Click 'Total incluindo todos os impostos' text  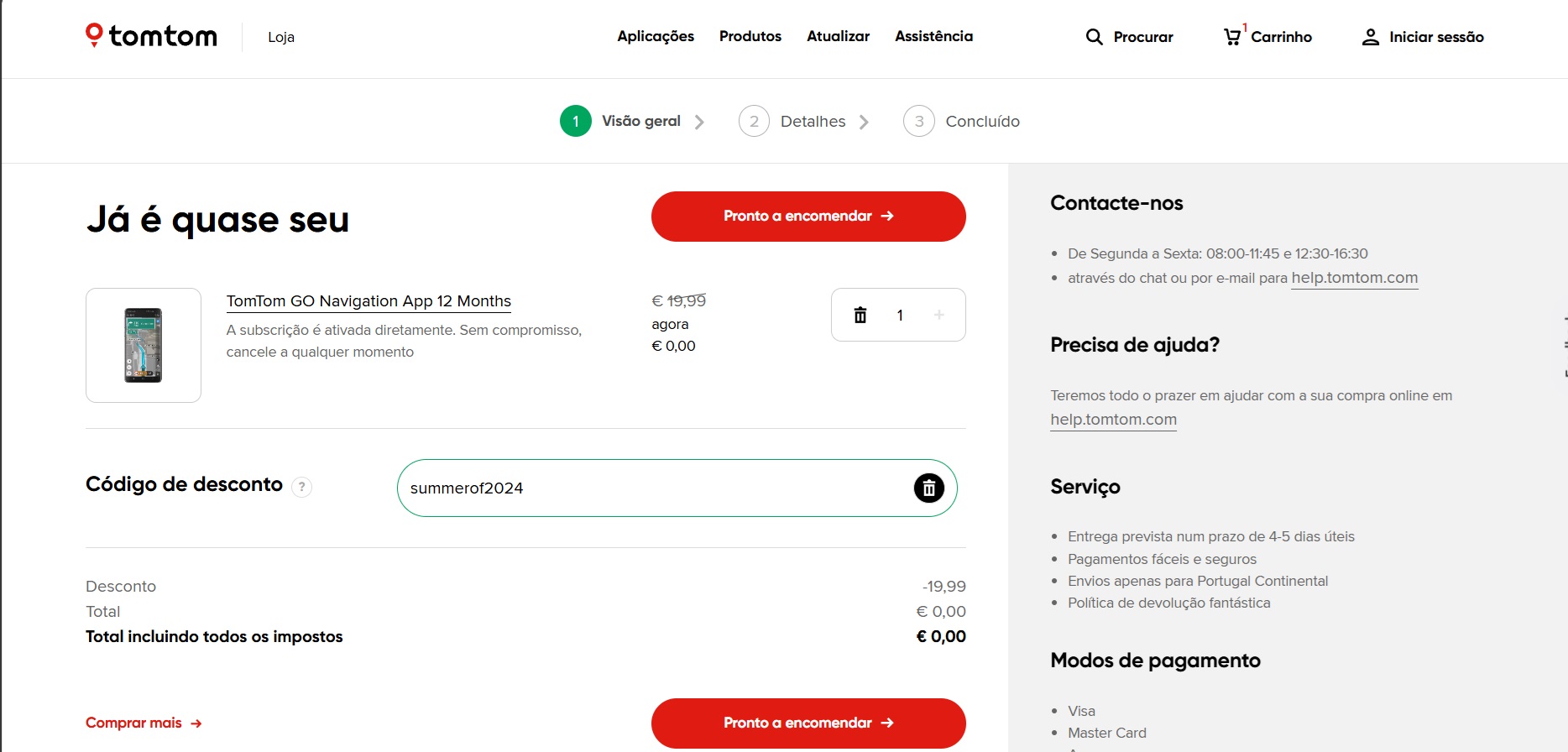214,636
